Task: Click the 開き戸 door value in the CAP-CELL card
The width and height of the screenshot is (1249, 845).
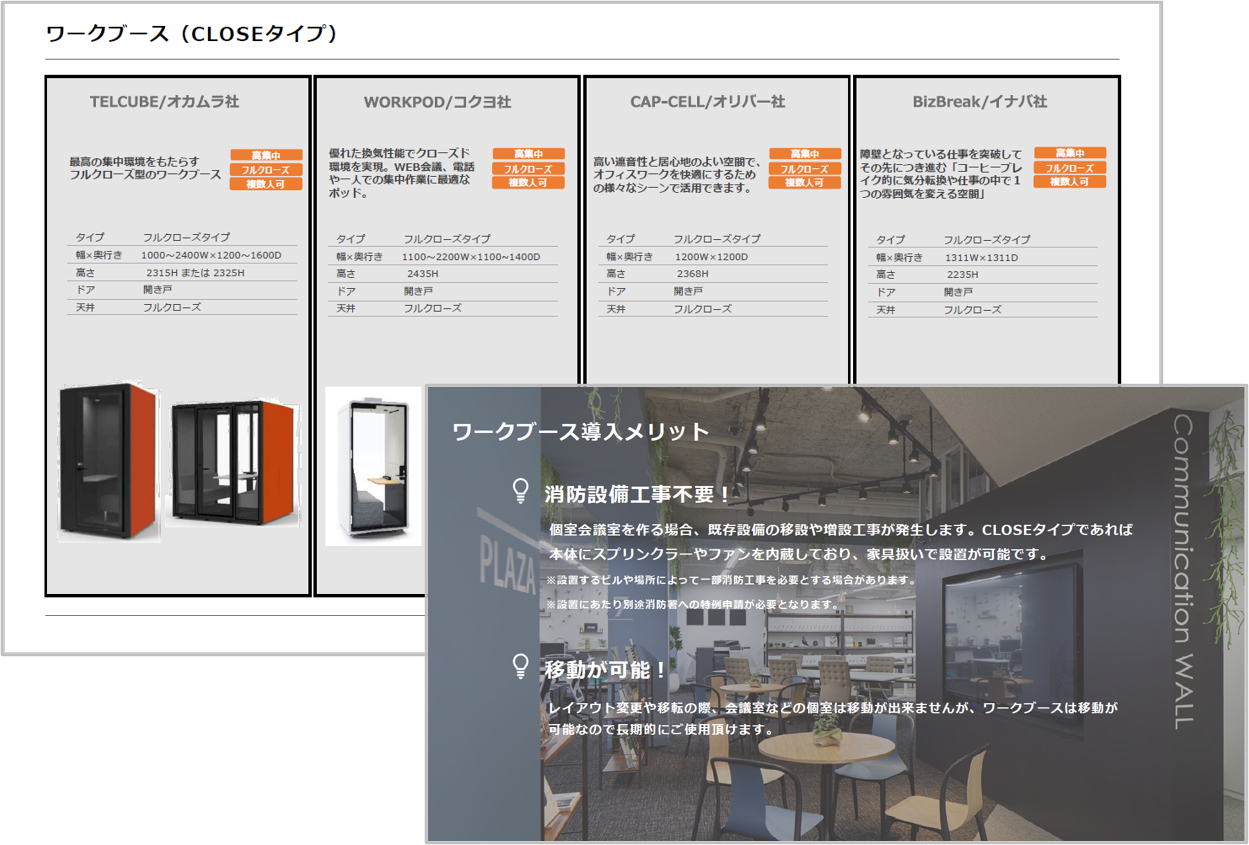Action: (688, 291)
